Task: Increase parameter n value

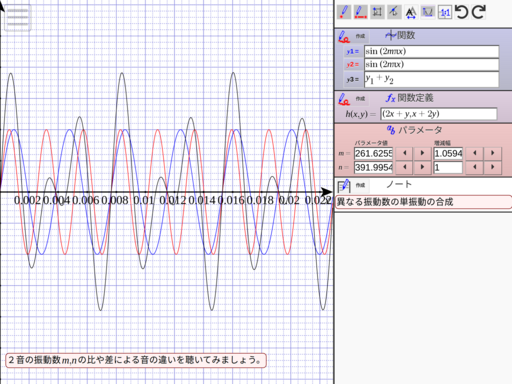Action: 422,167
